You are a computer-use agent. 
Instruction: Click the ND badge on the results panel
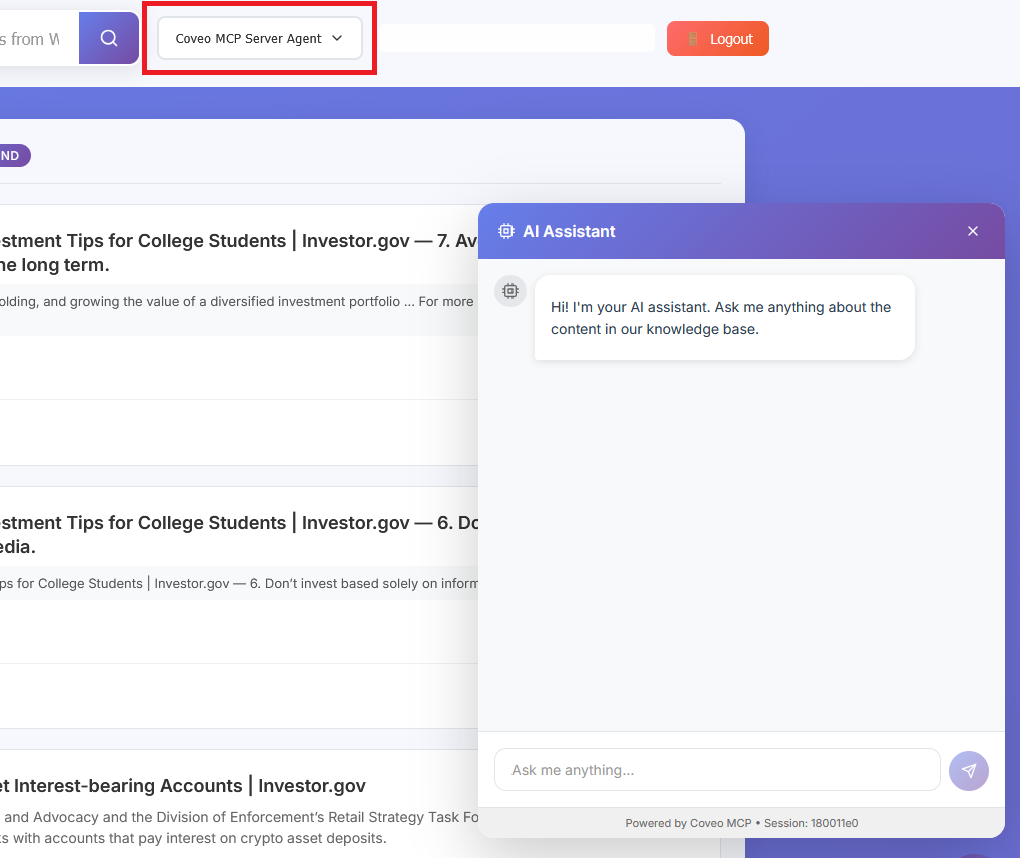pyautogui.click(x=12, y=155)
